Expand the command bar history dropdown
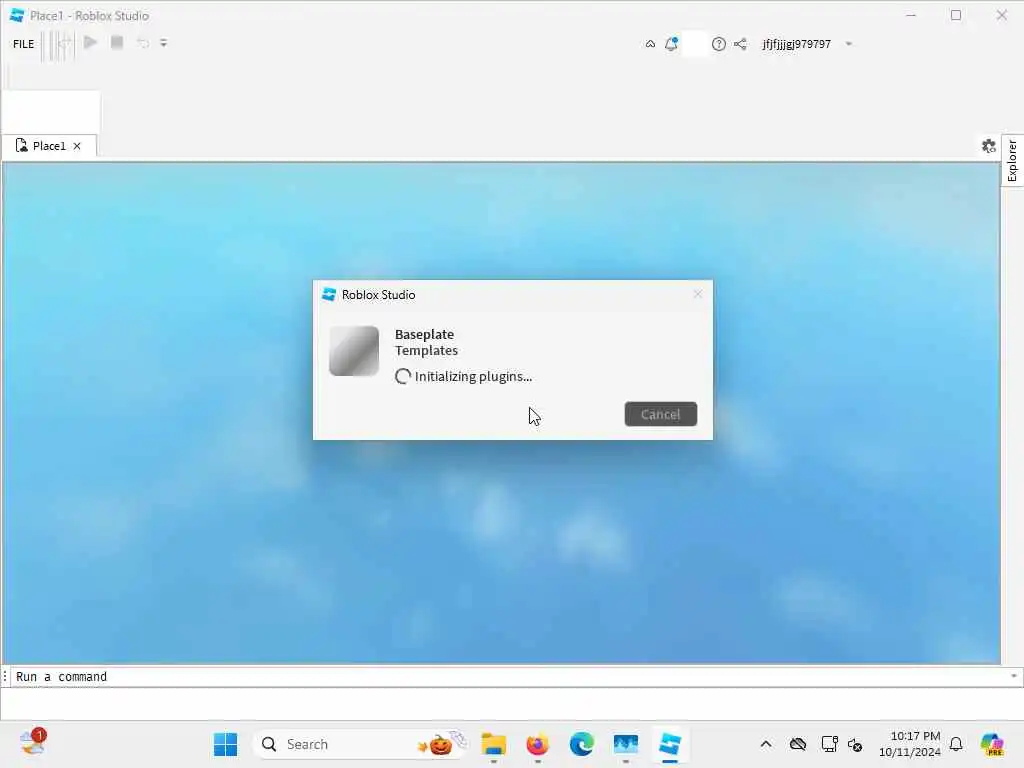Screen dimensions: 1024x768 1014,677
